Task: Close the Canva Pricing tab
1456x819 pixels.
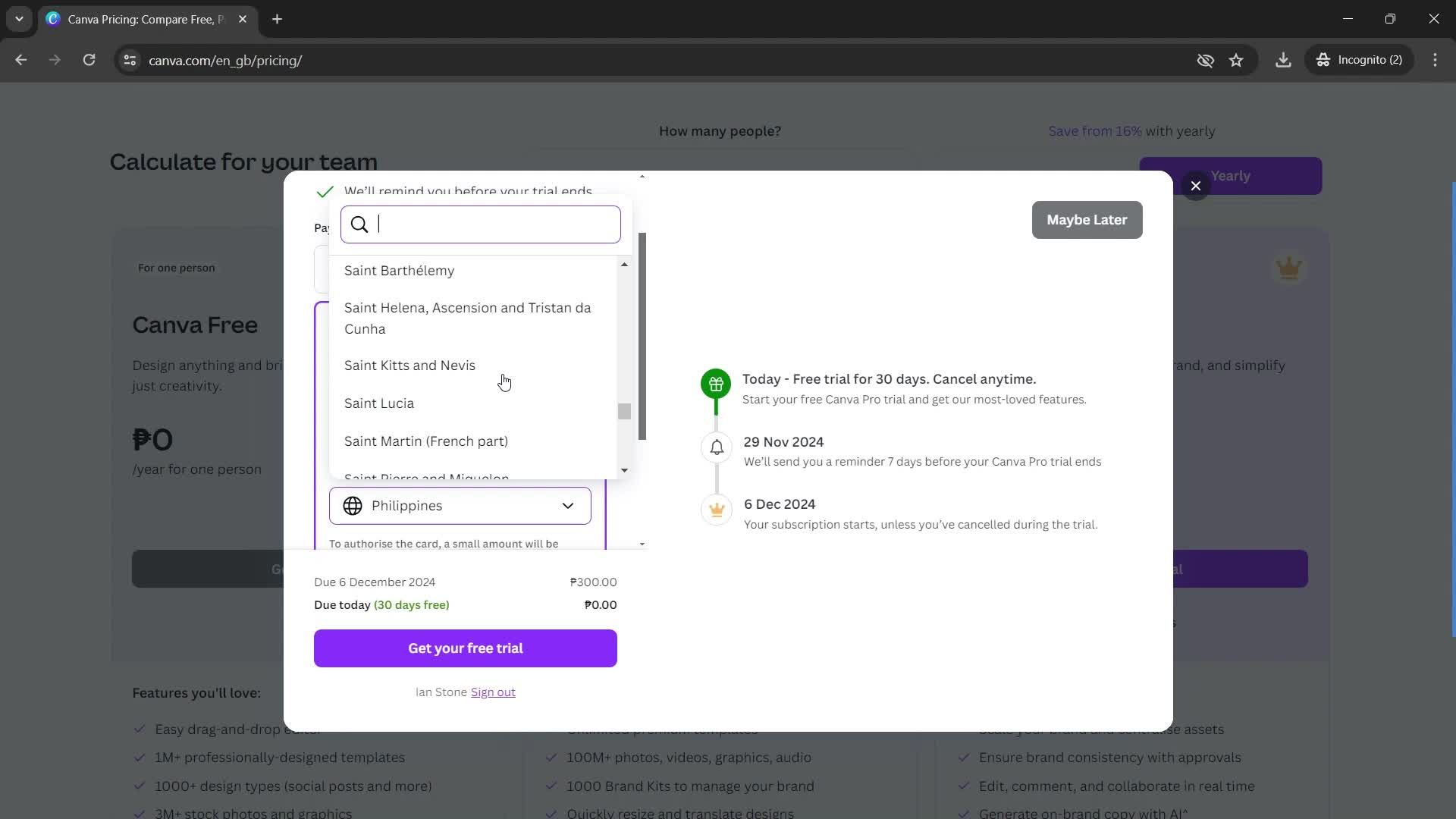Action: pyautogui.click(x=243, y=19)
